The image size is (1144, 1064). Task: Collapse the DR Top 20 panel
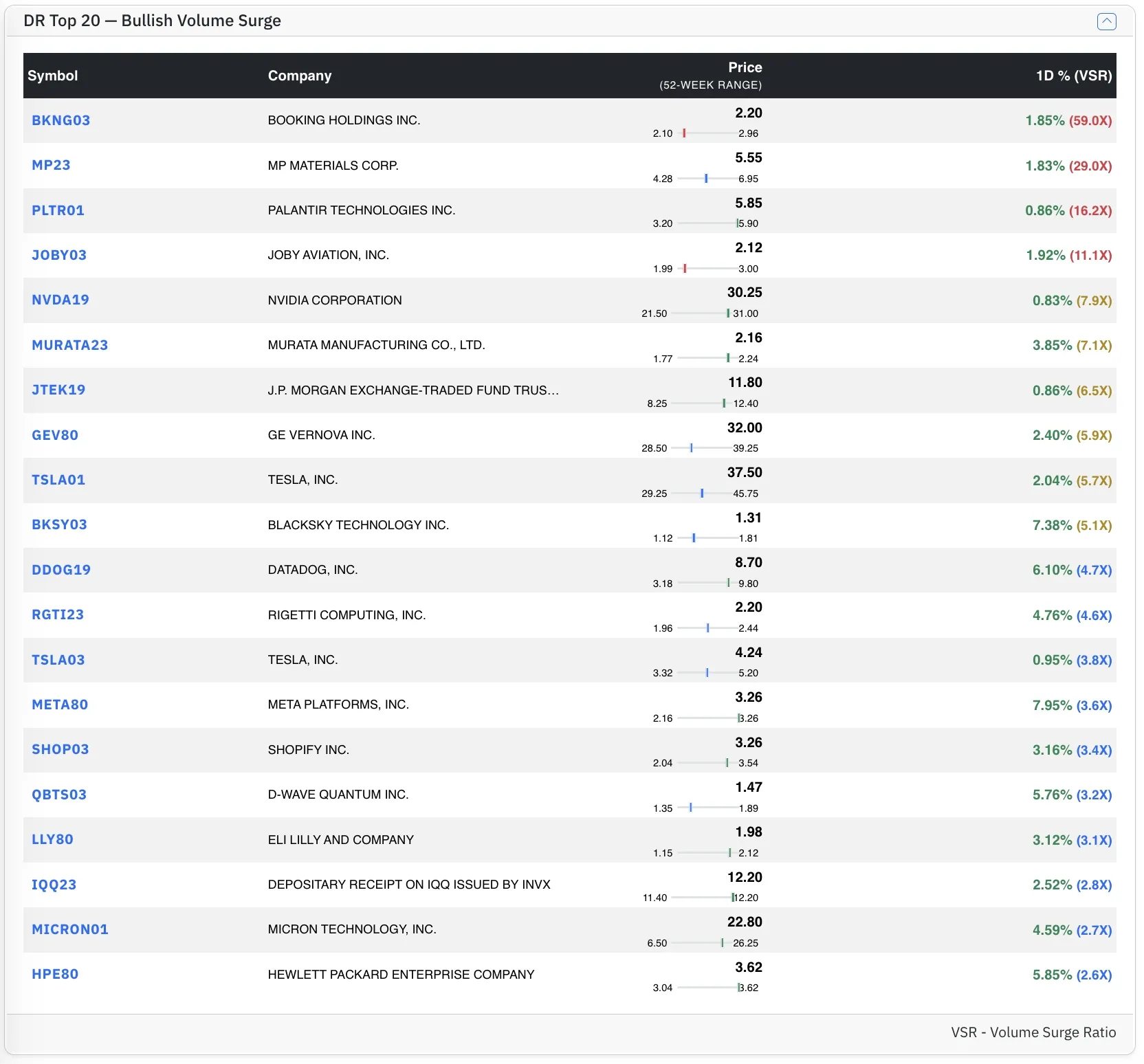1106,21
